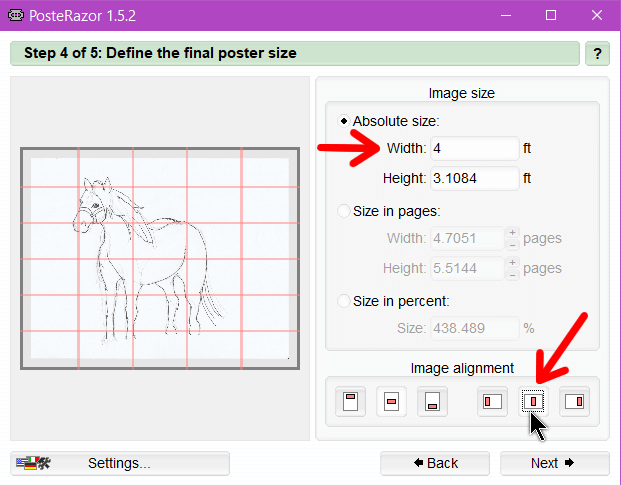Maximize the PosteRazor window
This screenshot has height=485, width=621.
[551, 15]
